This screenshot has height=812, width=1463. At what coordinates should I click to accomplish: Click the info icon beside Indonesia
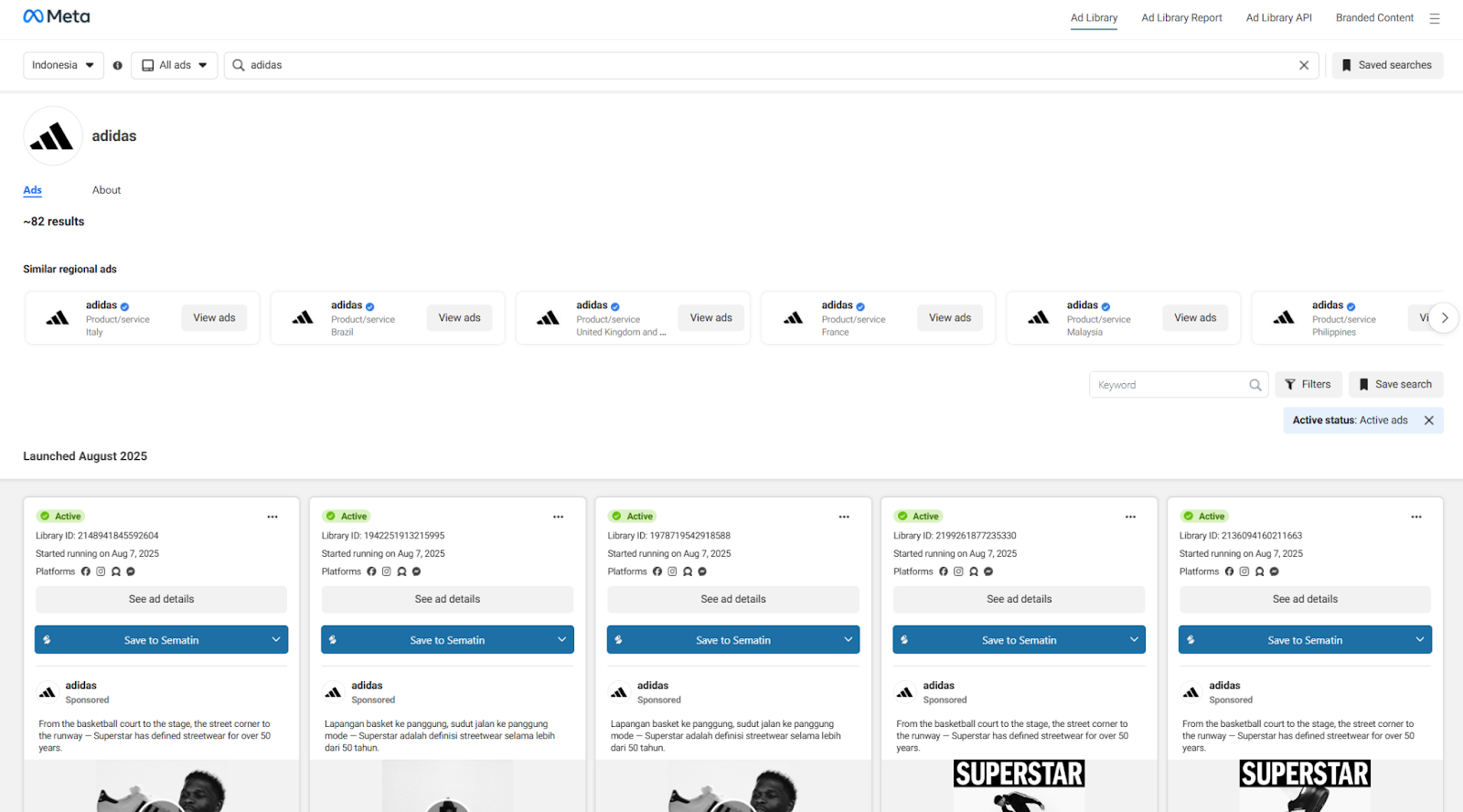point(117,66)
